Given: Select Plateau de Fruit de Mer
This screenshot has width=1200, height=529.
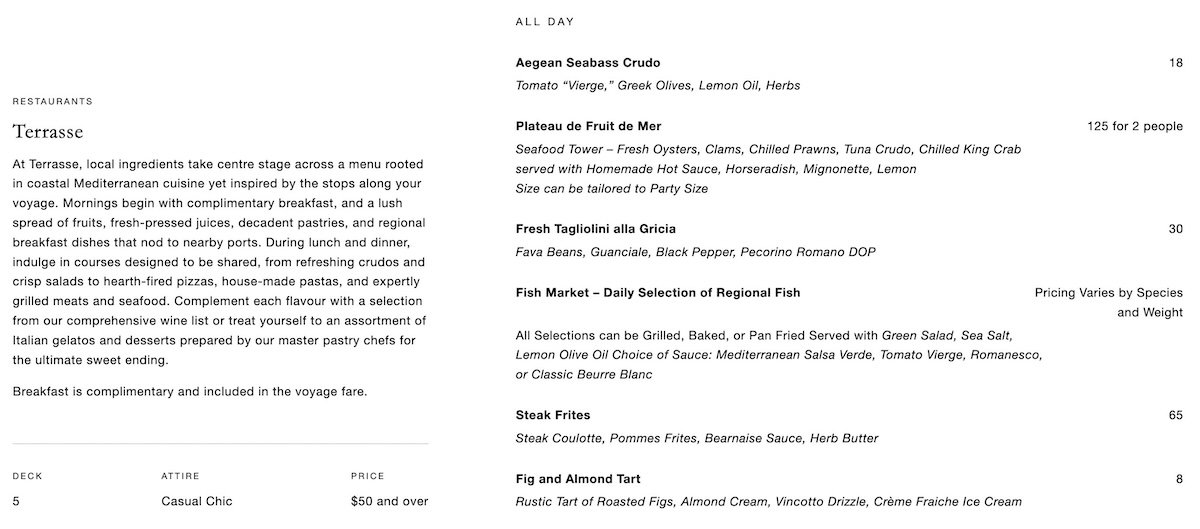Looking at the screenshot, I should [588, 126].
